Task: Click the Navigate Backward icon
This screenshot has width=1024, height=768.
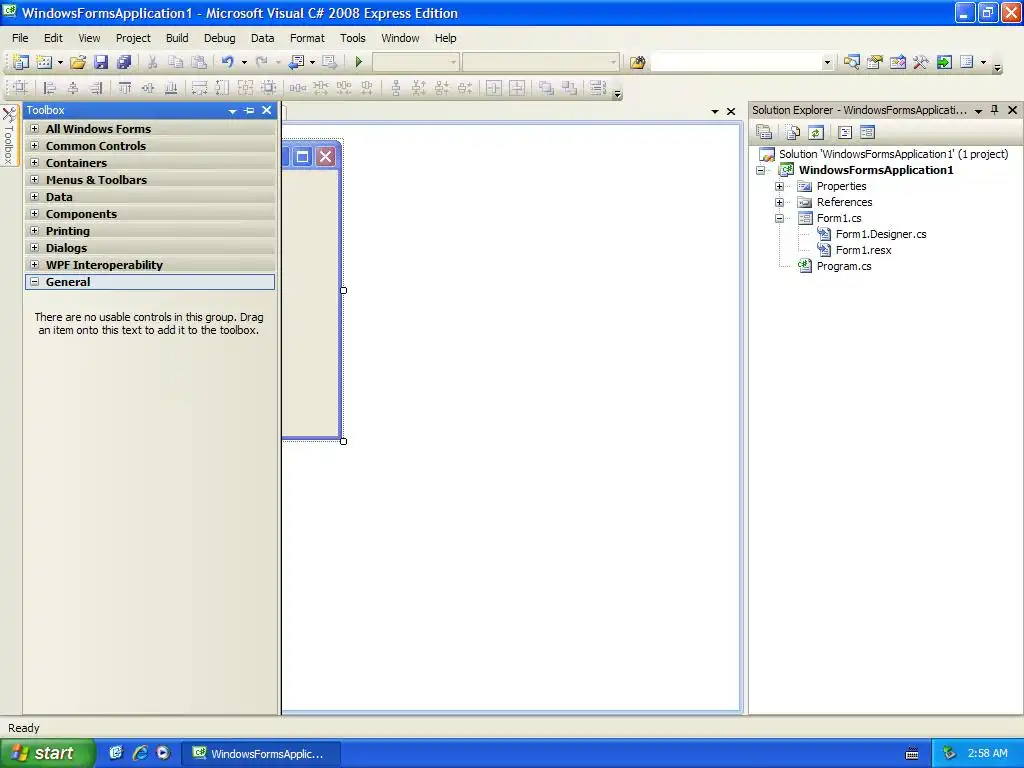Action: pos(296,62)
